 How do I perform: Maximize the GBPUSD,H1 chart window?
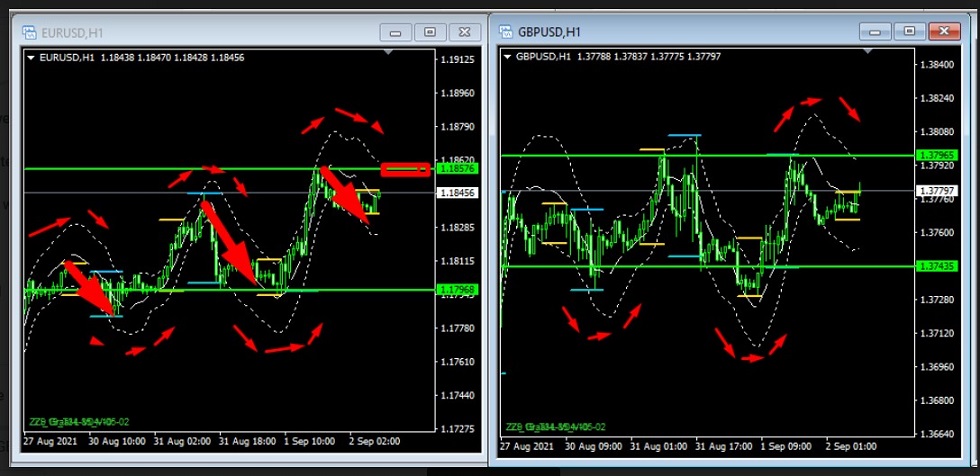pyautogui.click(x=908, y=32)
